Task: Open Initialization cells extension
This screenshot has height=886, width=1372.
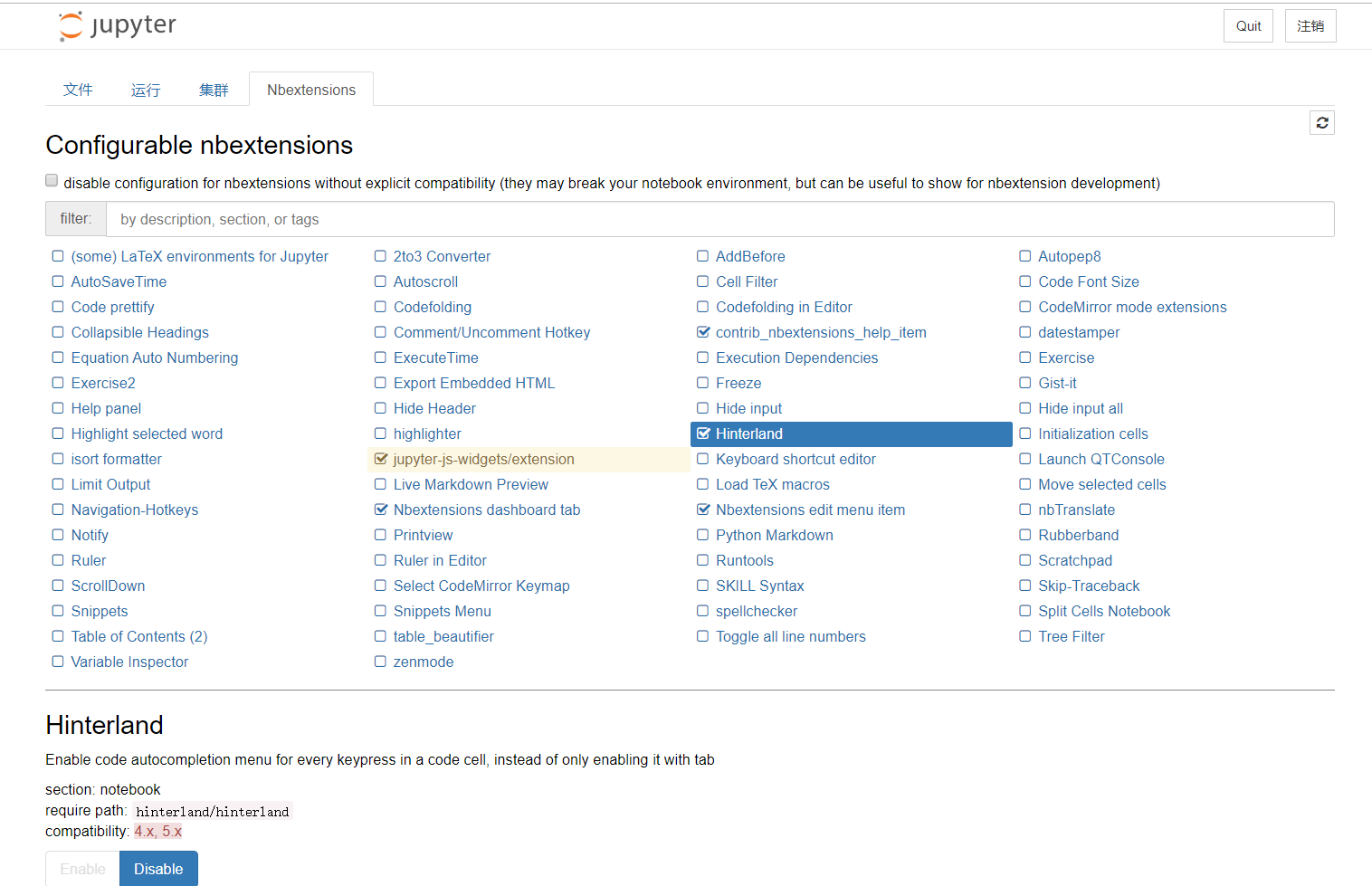Action: (1093, 434)
